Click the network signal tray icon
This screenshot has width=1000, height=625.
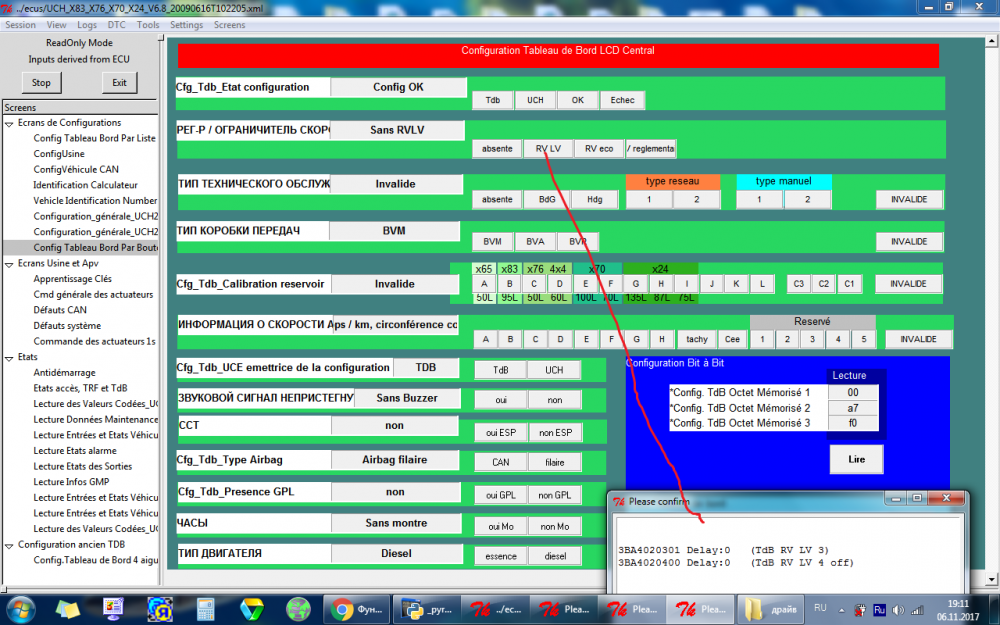coord(917,610)
